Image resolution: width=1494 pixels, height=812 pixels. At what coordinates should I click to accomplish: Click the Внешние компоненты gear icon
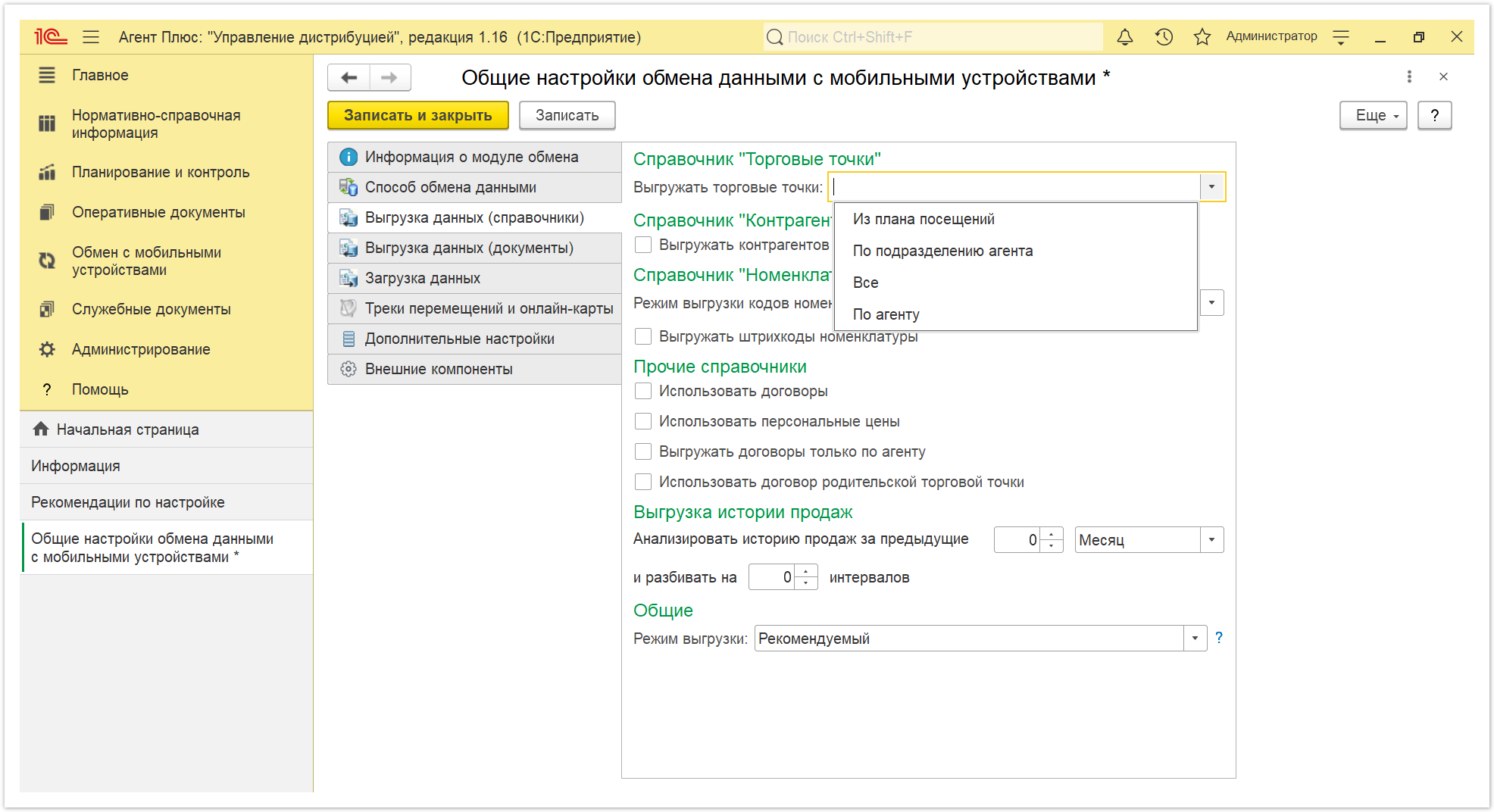point(348,369)
